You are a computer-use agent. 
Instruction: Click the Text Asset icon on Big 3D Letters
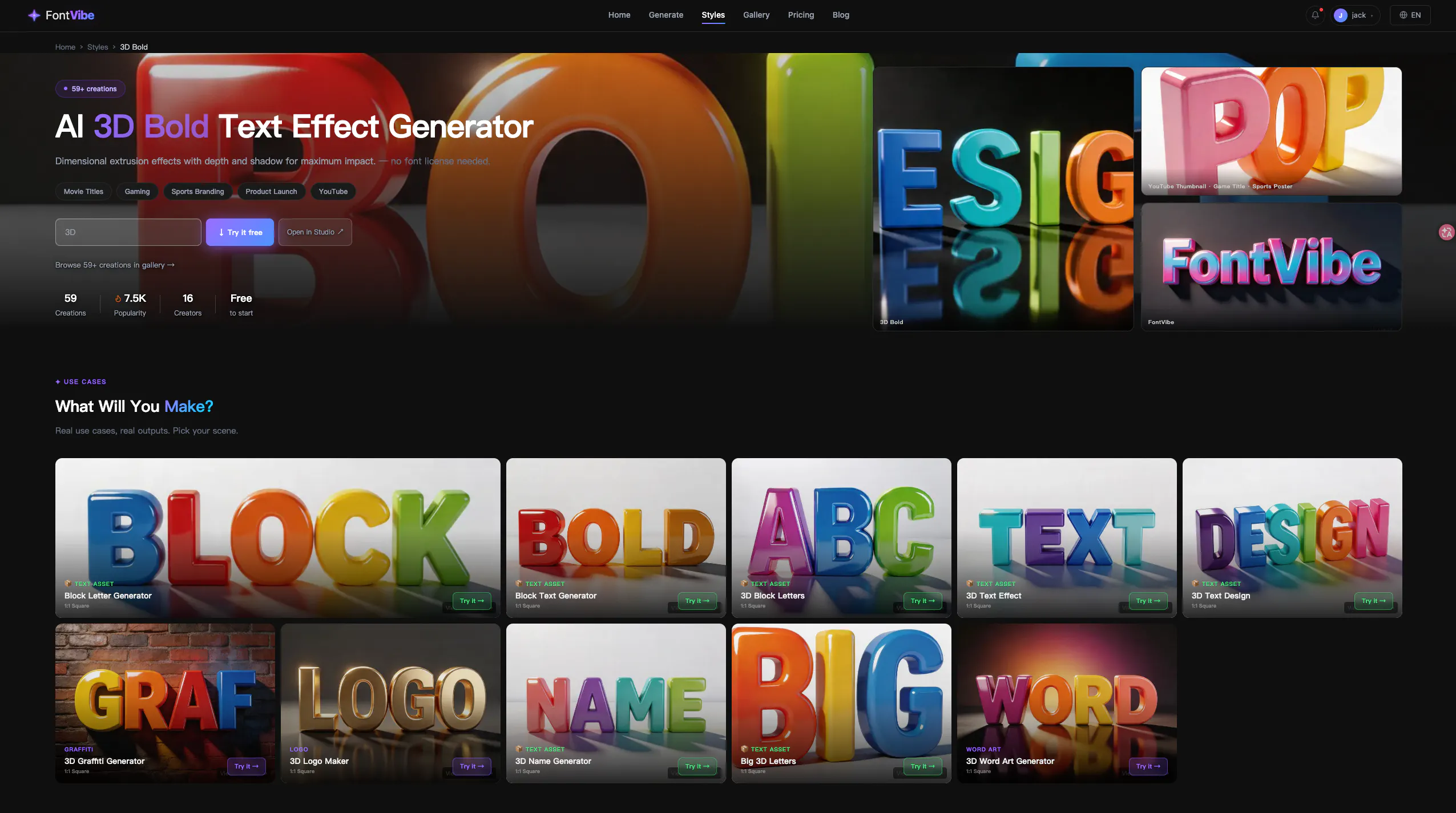click(x=744, y=749)
